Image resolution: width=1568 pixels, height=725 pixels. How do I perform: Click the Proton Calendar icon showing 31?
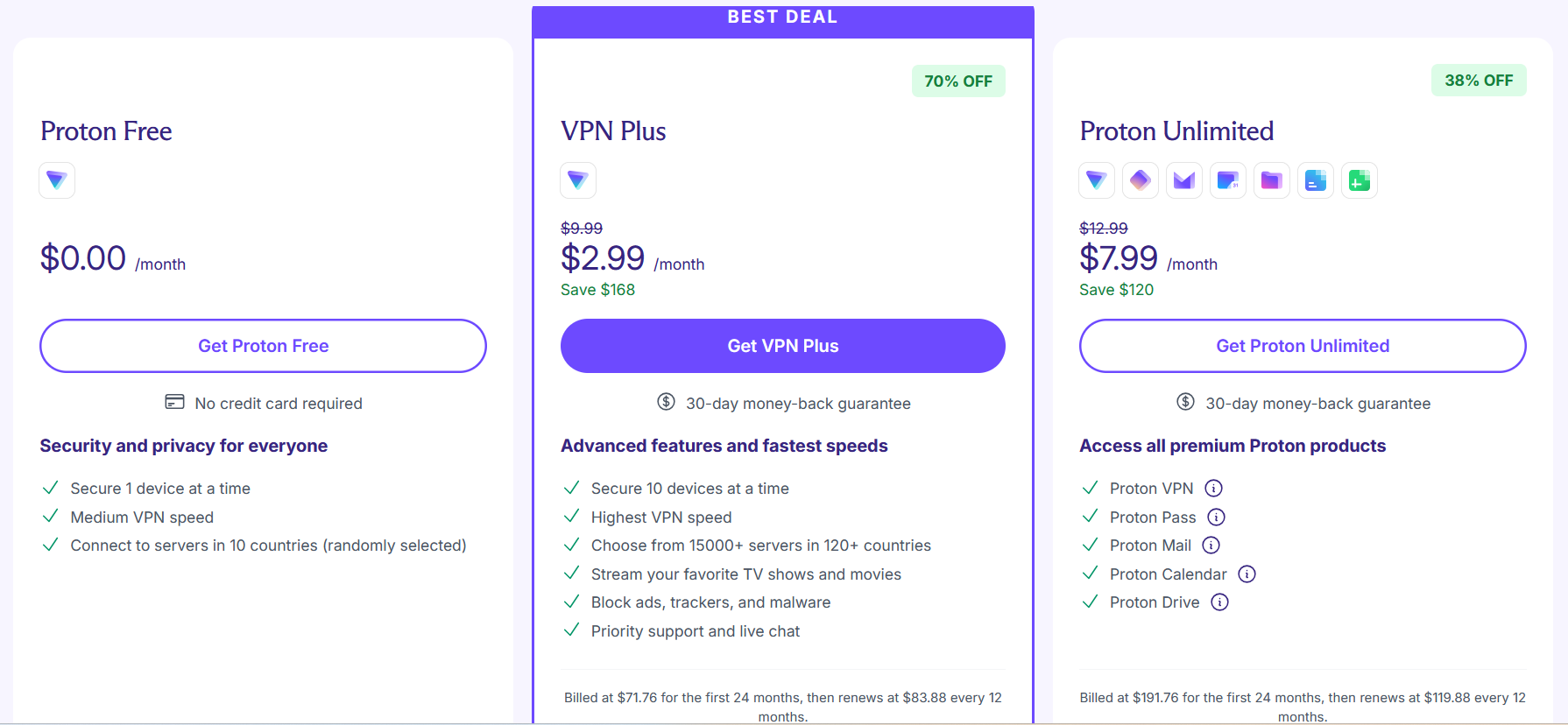[x=1227, y=180]
